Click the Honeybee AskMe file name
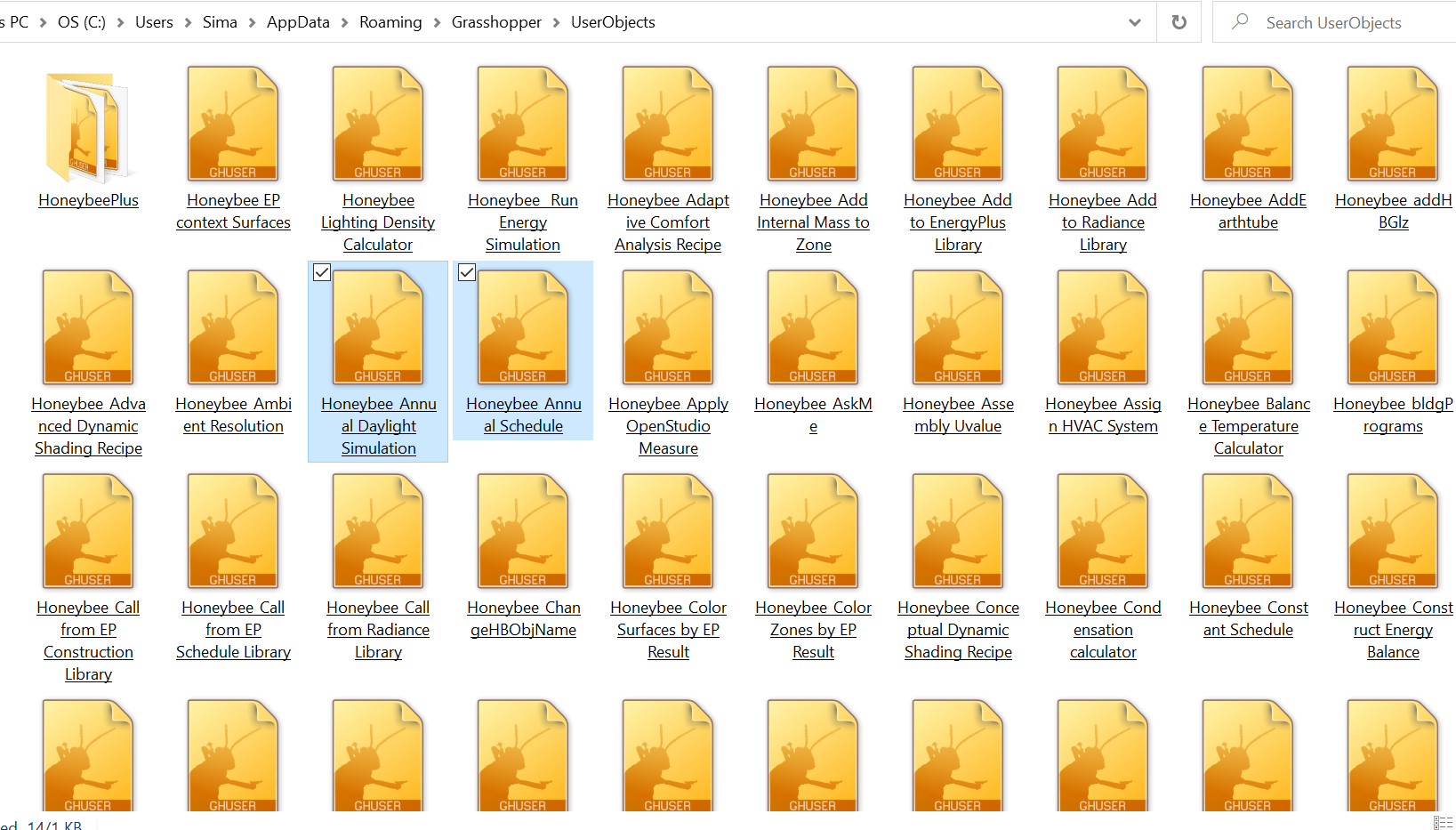The image size is (1456, 830). point(813,415)
